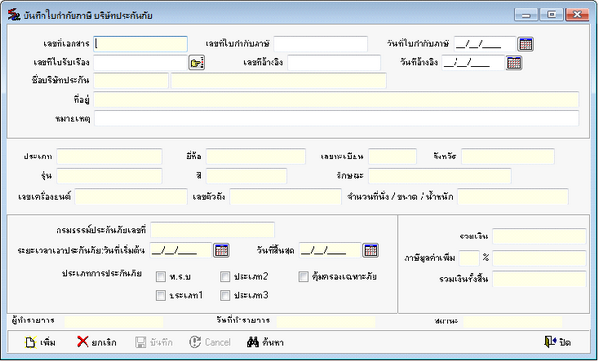599x362 pixels.
Task: Focus the รวมเงินทั้งสิ้น grand total field
Action: (x=539, y=279)
